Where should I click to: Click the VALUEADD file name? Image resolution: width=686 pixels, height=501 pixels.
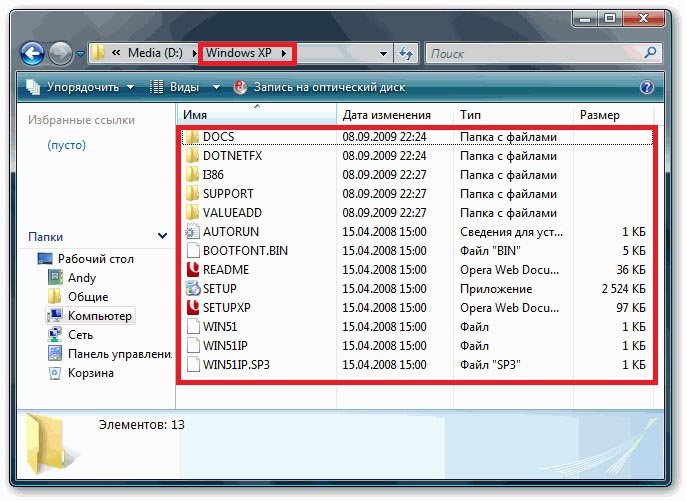click(x=232, y=213)
